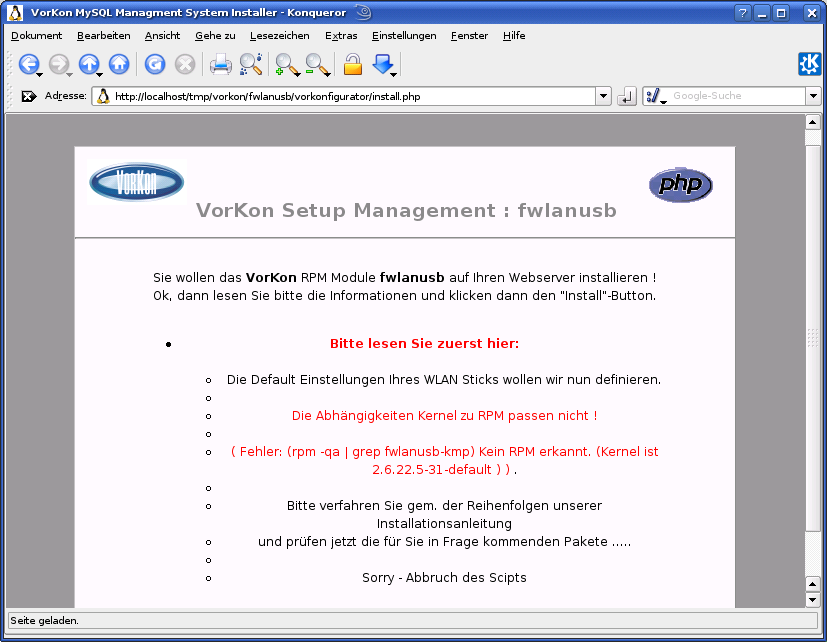Image resolution: width=827 pixels, height=642 pixels.
Task: Click the Back navigation arrow
Action: (28, 64)
